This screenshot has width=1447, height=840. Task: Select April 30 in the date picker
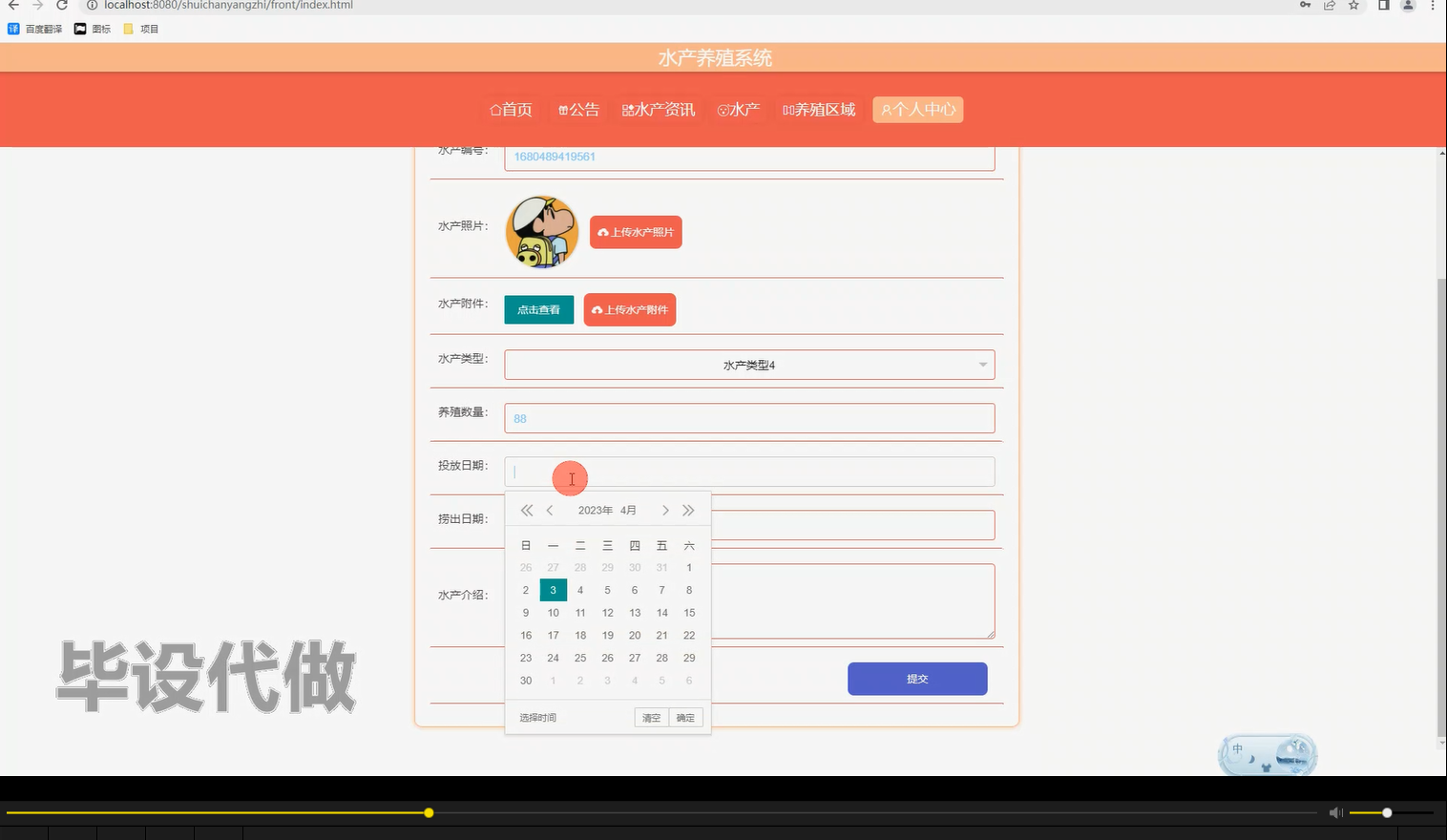tap(525, 681)
